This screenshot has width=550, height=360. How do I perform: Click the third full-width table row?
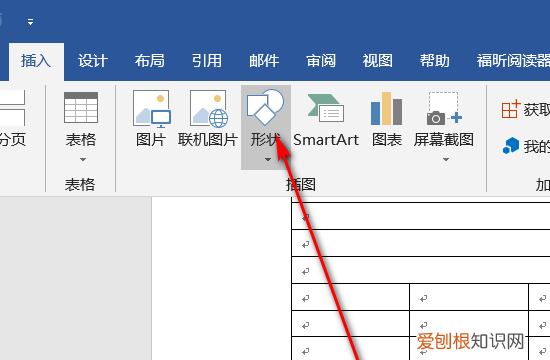click(x=421, y=270)
